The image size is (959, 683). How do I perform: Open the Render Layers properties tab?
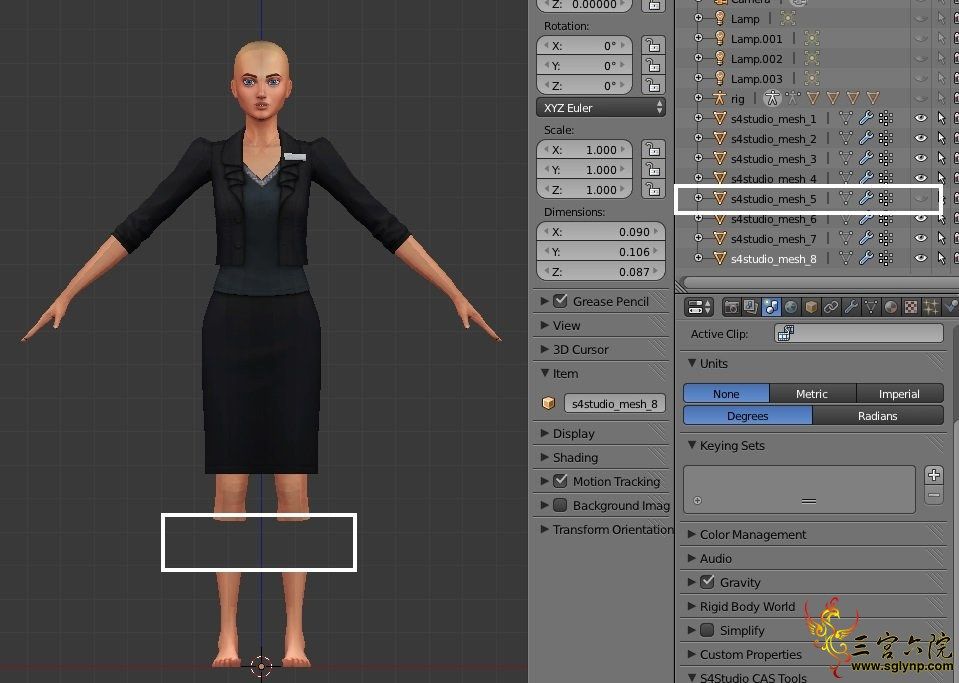750,307
